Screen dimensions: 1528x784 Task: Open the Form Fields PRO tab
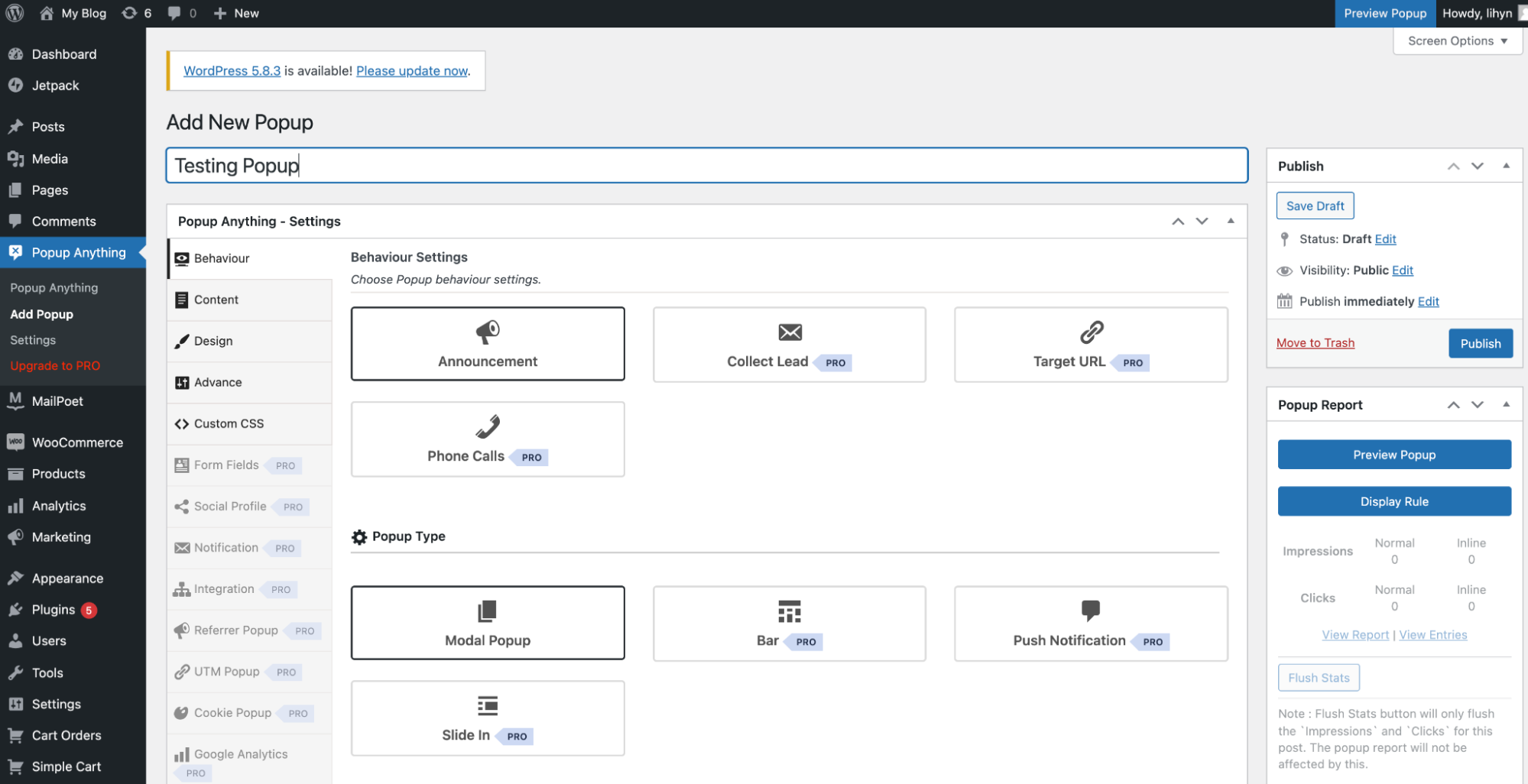[250, 465]
